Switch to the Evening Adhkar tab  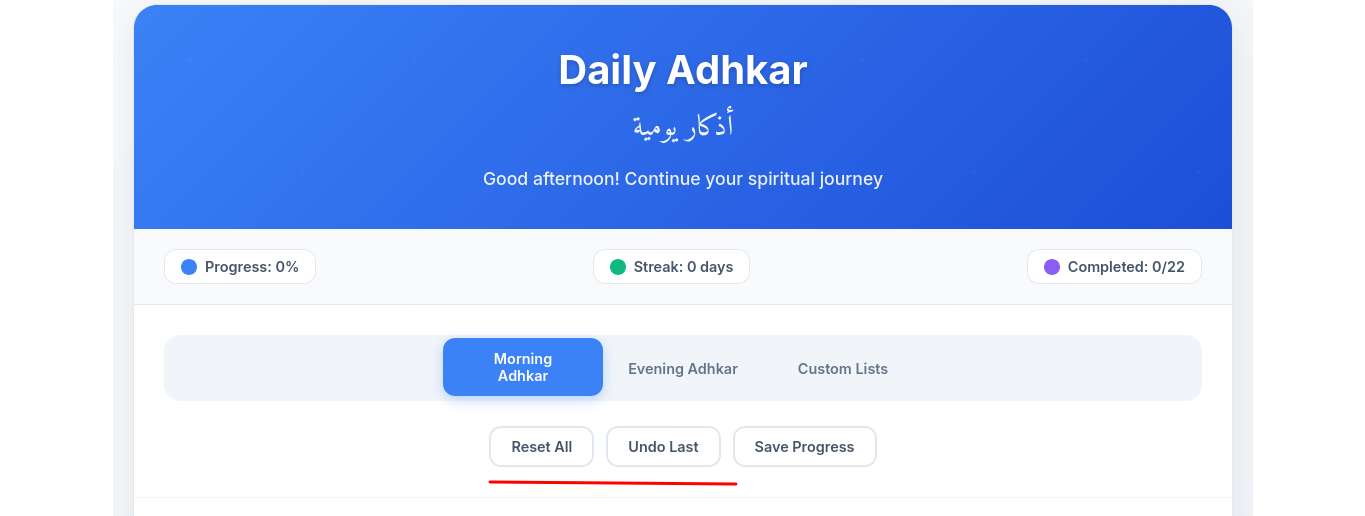(x=683, y=369)
